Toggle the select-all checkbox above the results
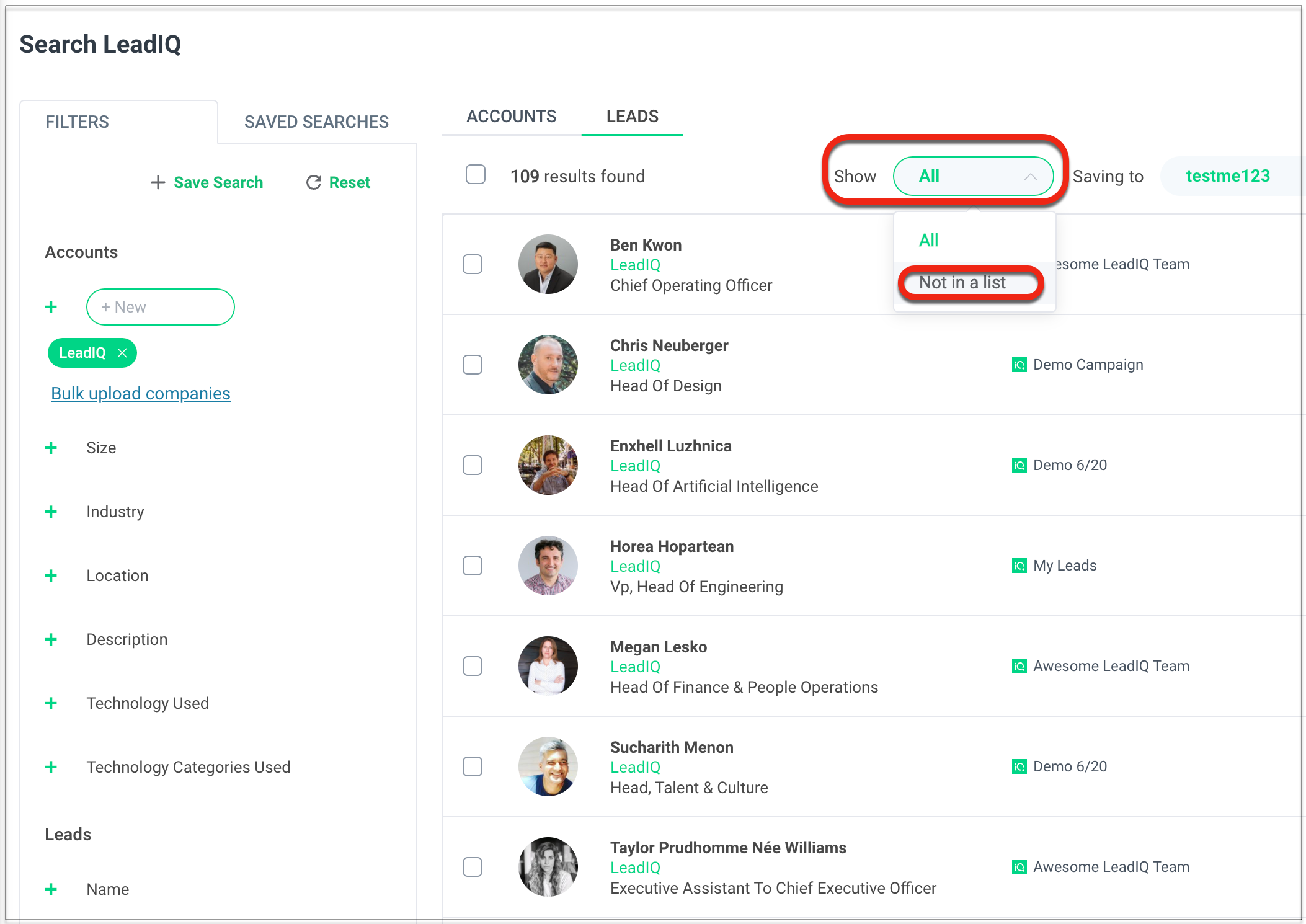 [475, 175]
